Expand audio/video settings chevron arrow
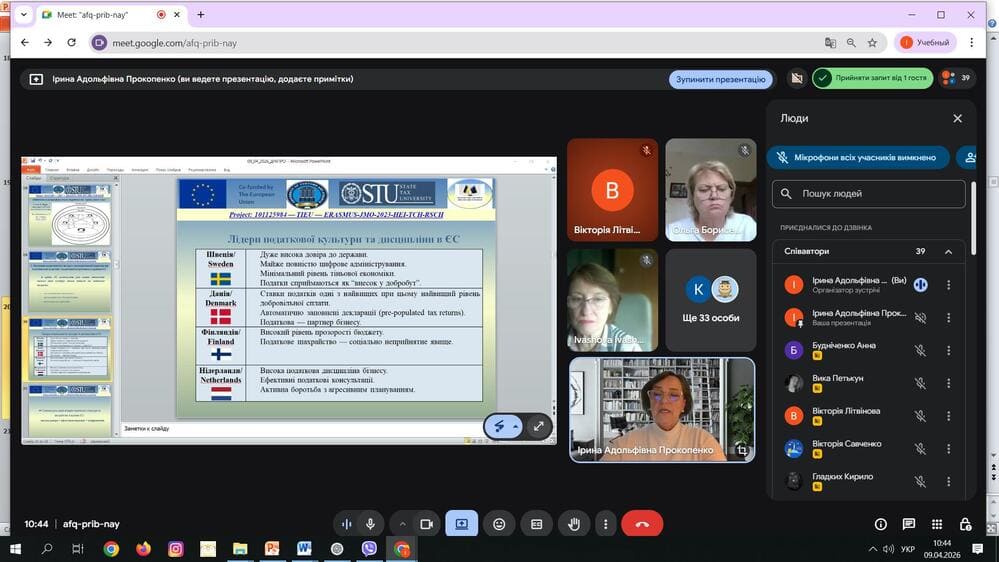Screen dimensions: 999x562 click(403, 524)
